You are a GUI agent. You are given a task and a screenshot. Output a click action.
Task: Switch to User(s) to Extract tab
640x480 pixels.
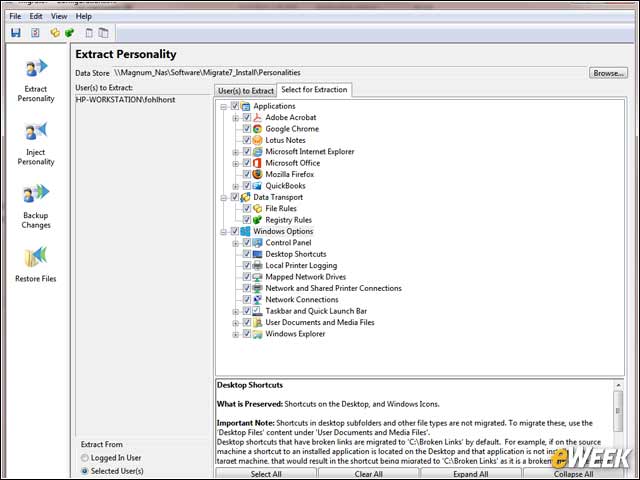246,91
